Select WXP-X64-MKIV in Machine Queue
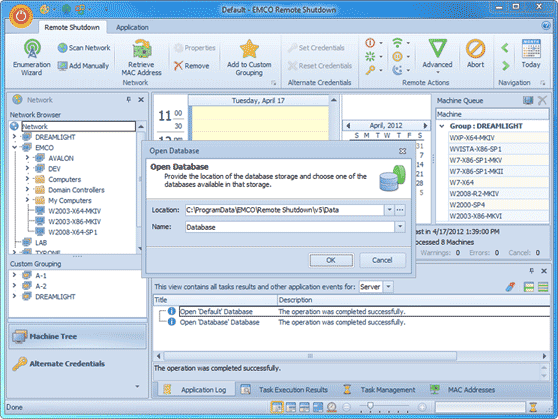The width and height of the screenshot is (558, 419). [x=498, y=138]
